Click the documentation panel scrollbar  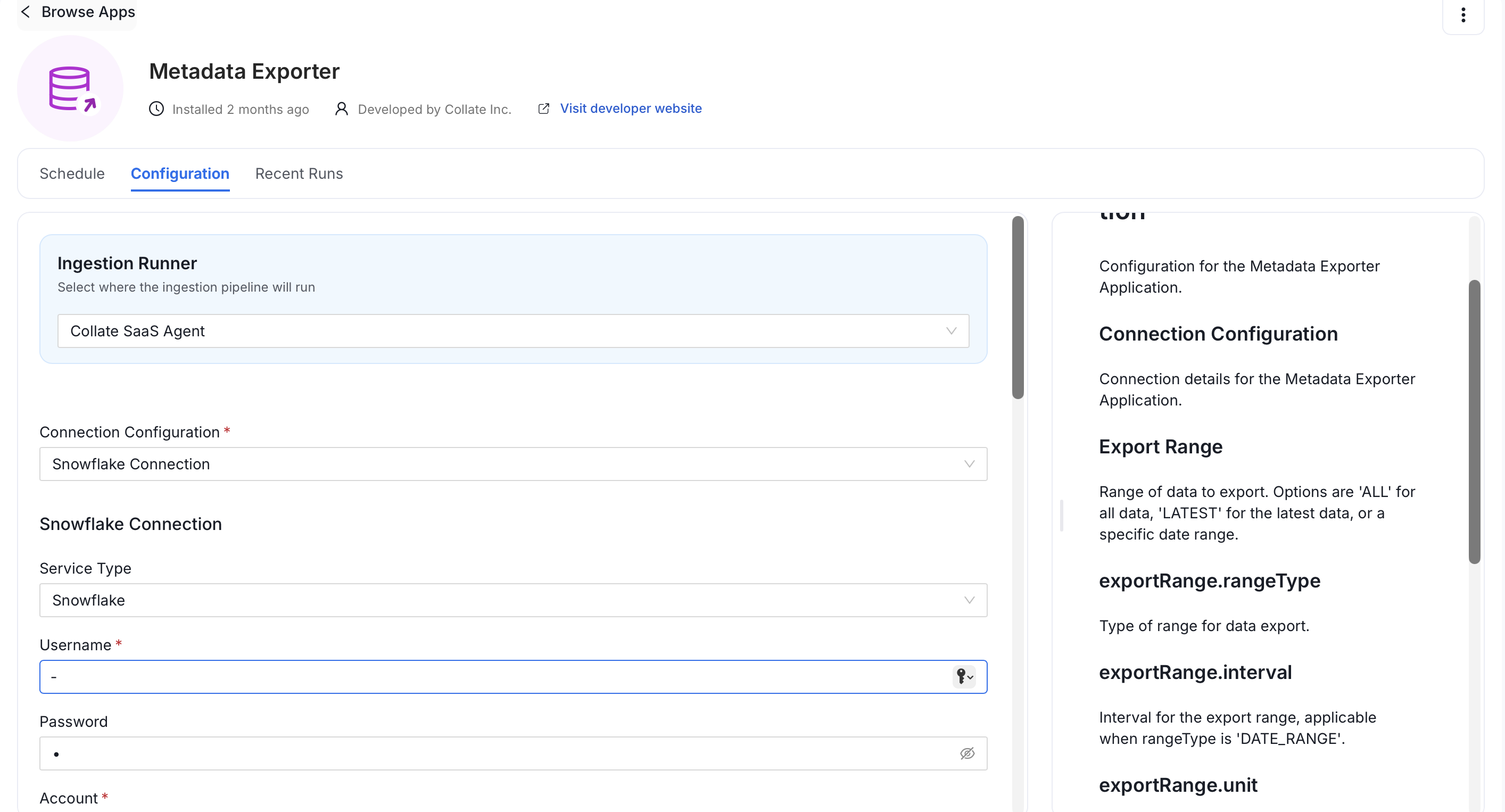(x=1475, y=422)
